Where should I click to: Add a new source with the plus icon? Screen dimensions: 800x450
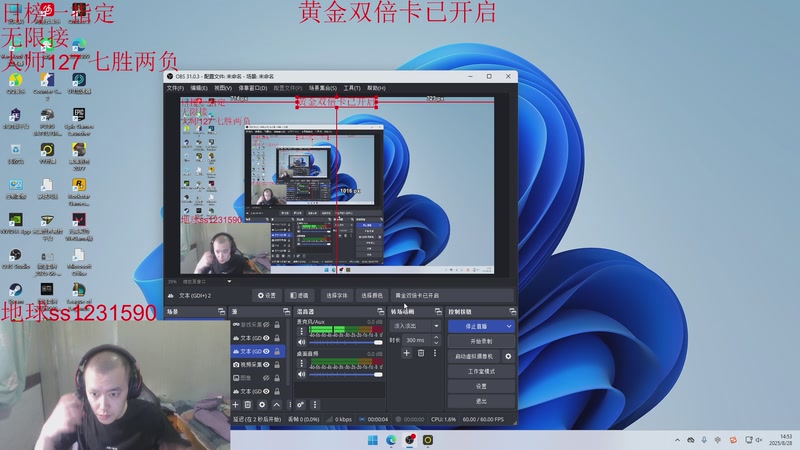click(235, 405)
